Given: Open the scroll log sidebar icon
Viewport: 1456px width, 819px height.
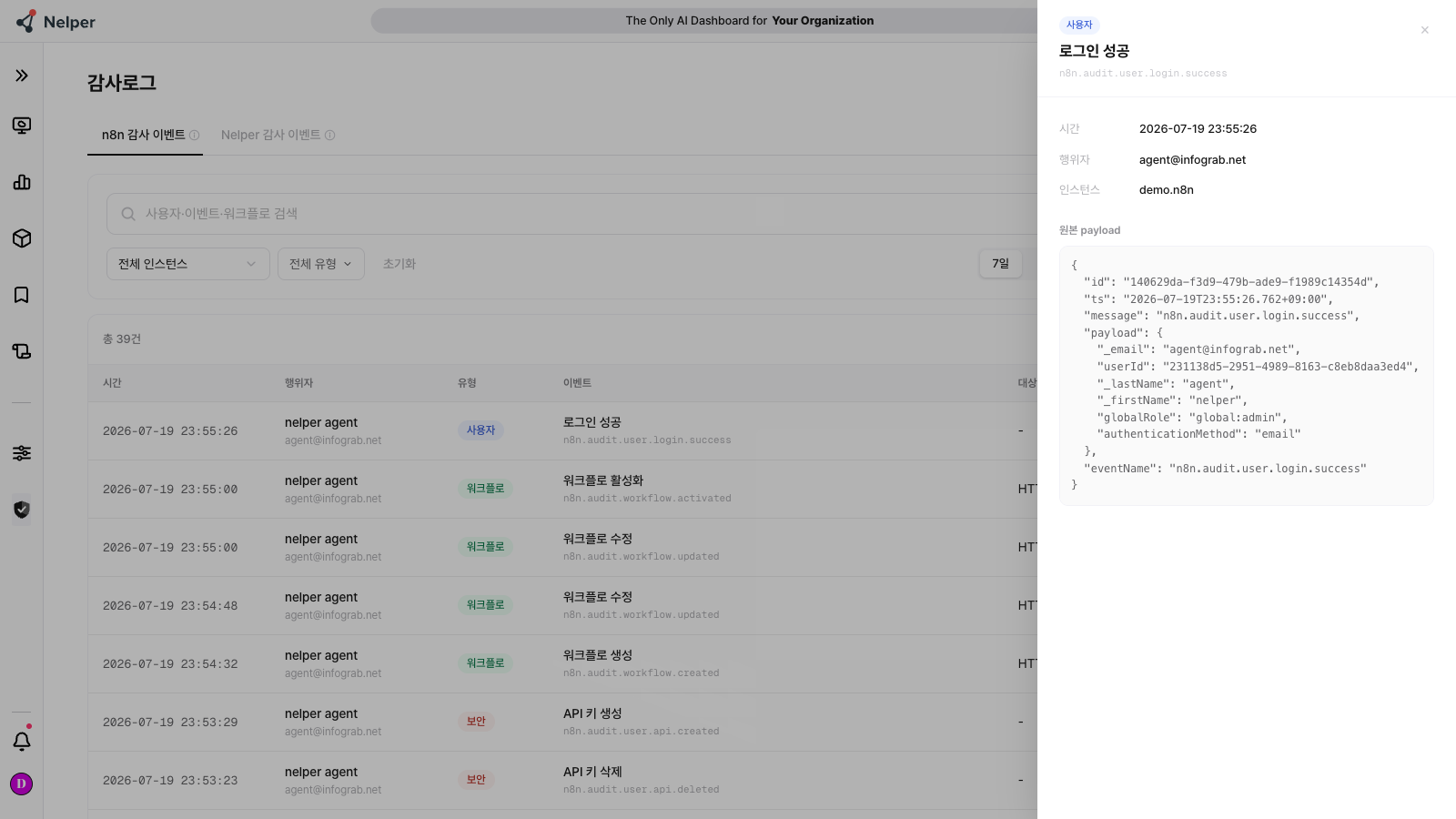Looking at the screenshot, I should click(22, 351).
